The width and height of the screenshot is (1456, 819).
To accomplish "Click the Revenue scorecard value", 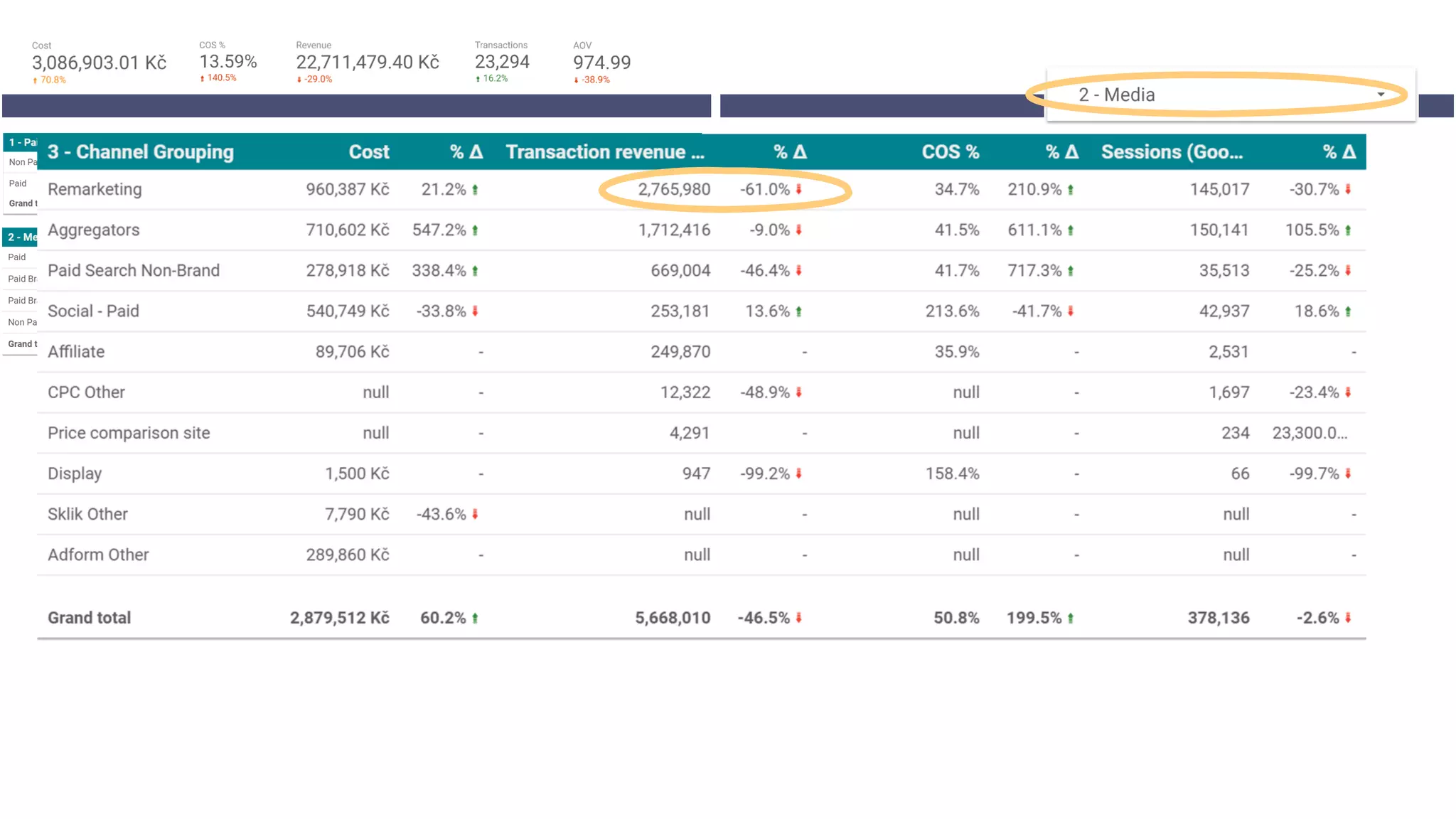I will 367,63.
